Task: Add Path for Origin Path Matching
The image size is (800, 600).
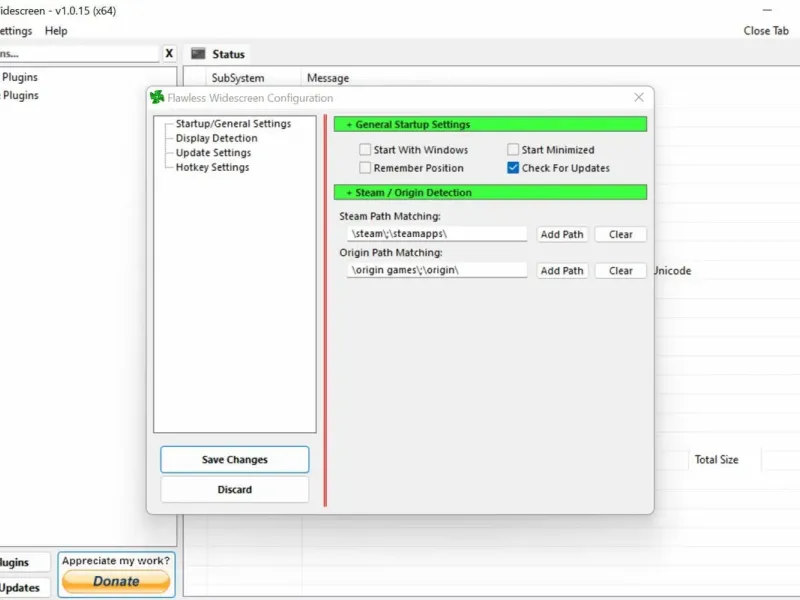Action: (x=562, y=270)
